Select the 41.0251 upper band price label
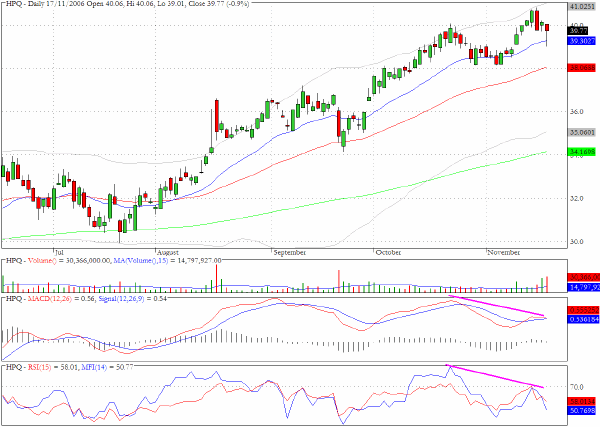 point(582,7)
